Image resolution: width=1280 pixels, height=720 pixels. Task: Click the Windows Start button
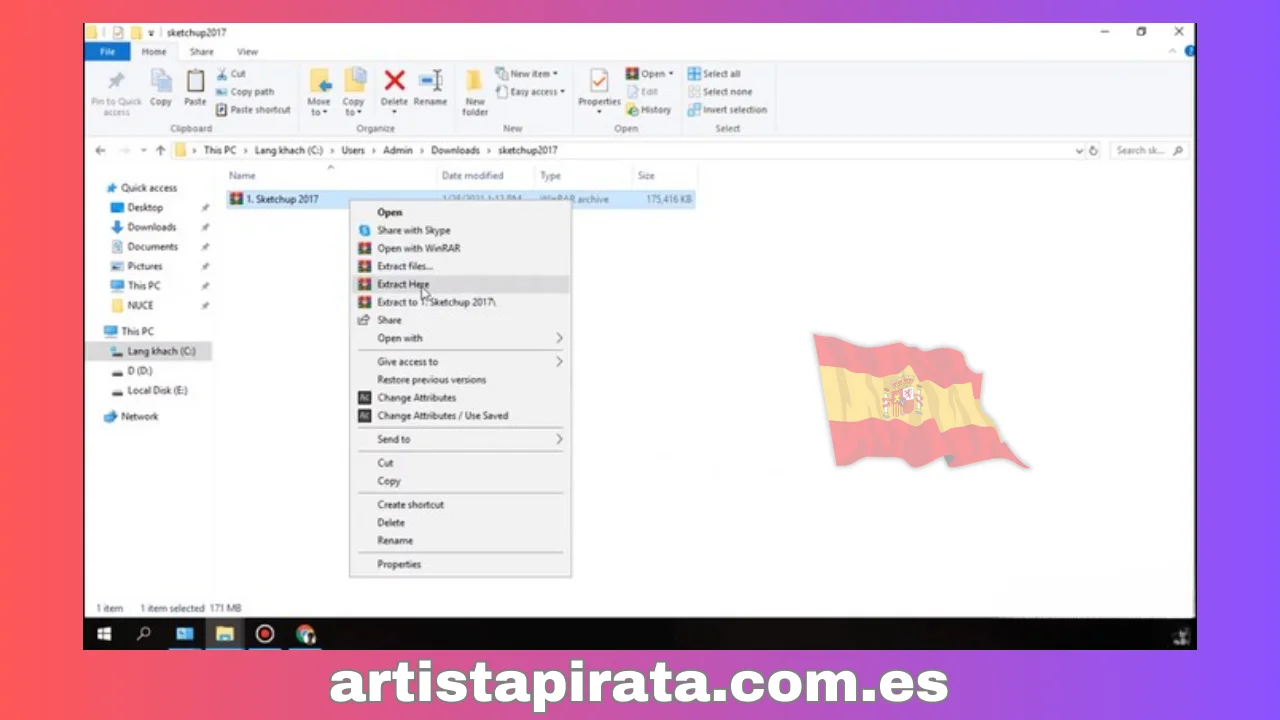click(104, 634)
